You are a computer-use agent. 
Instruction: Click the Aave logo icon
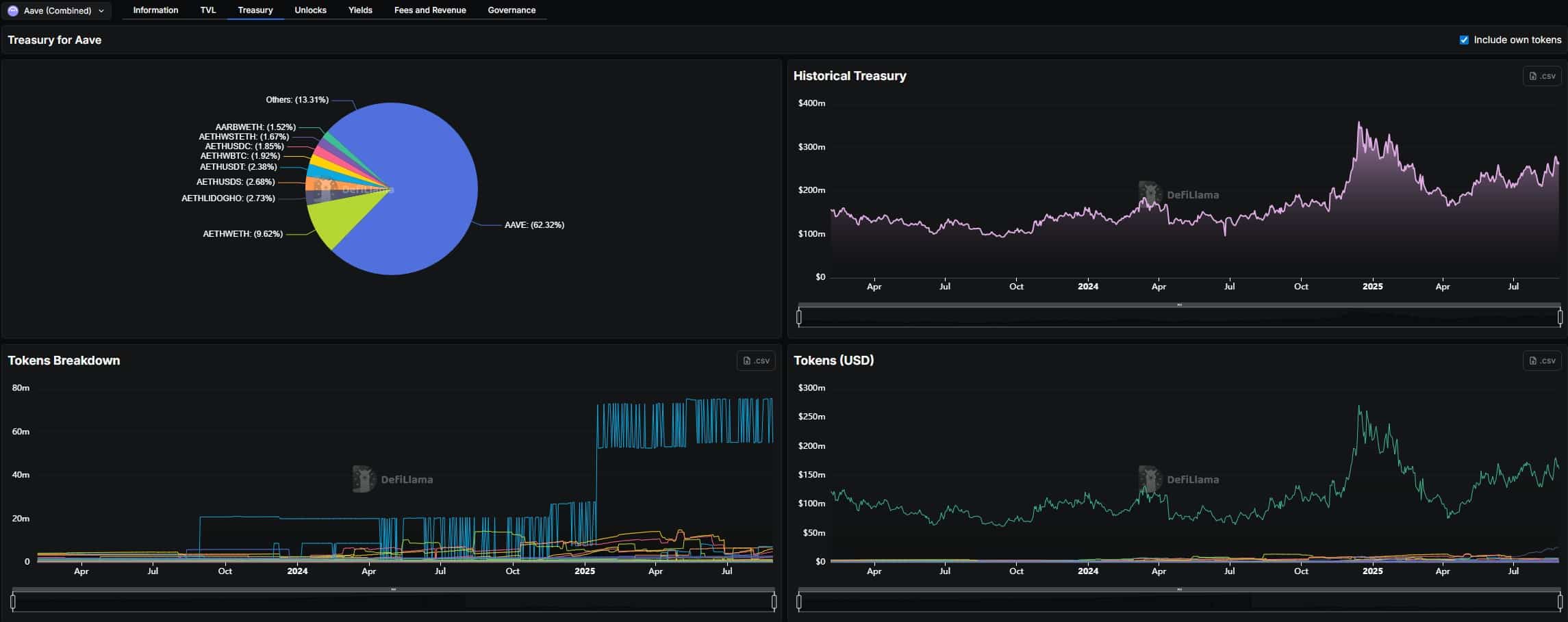point(13,11)
